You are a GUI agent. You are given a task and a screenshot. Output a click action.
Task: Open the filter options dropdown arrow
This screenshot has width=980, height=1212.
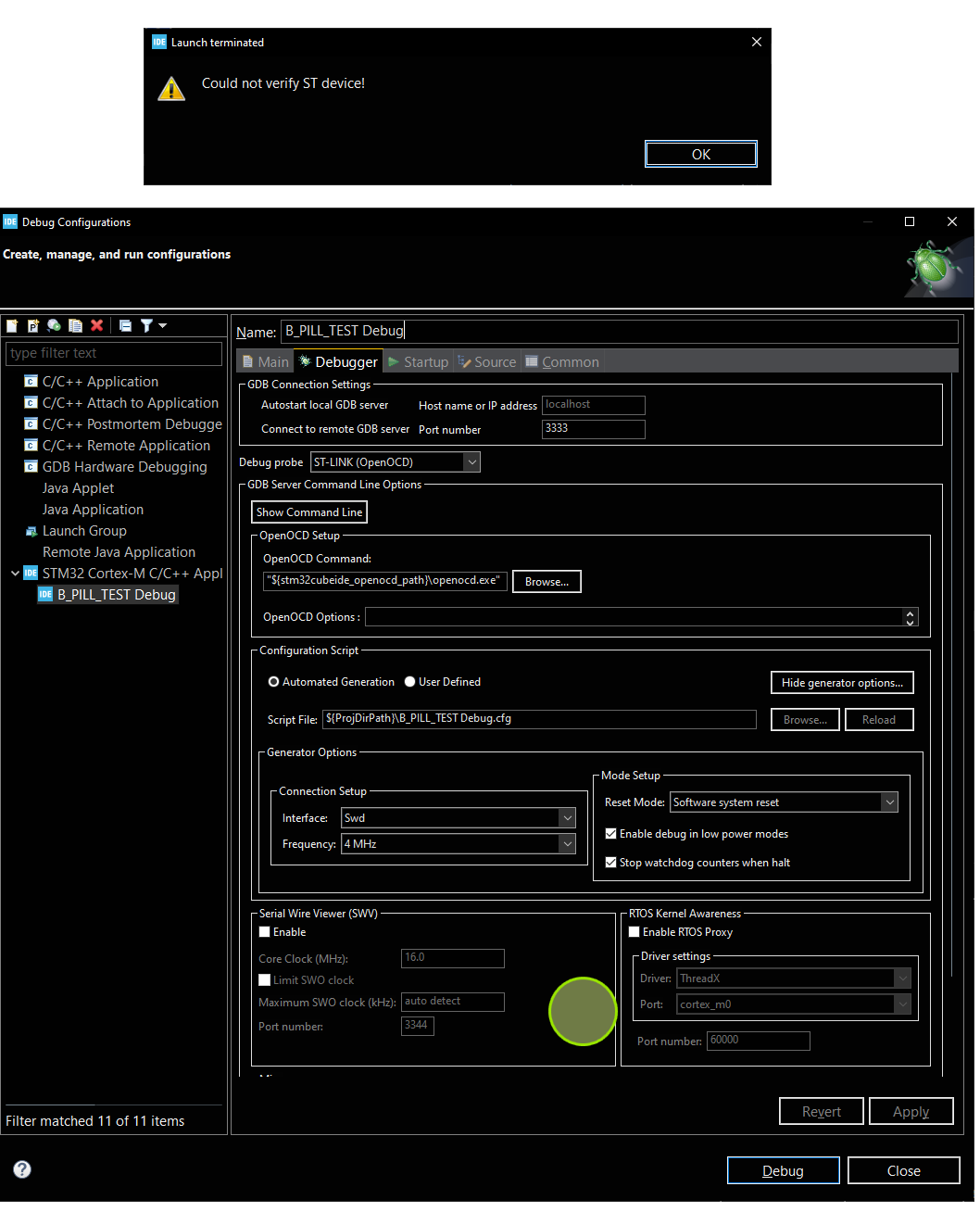tap(163, 326)
